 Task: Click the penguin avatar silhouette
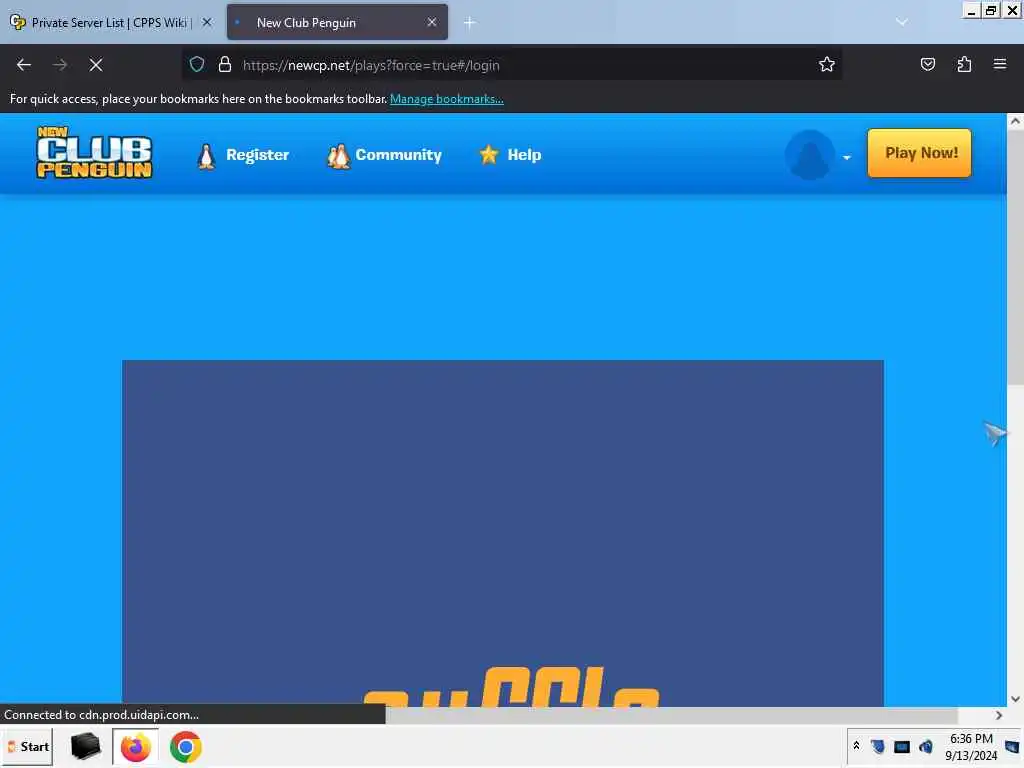pos(810,155)
